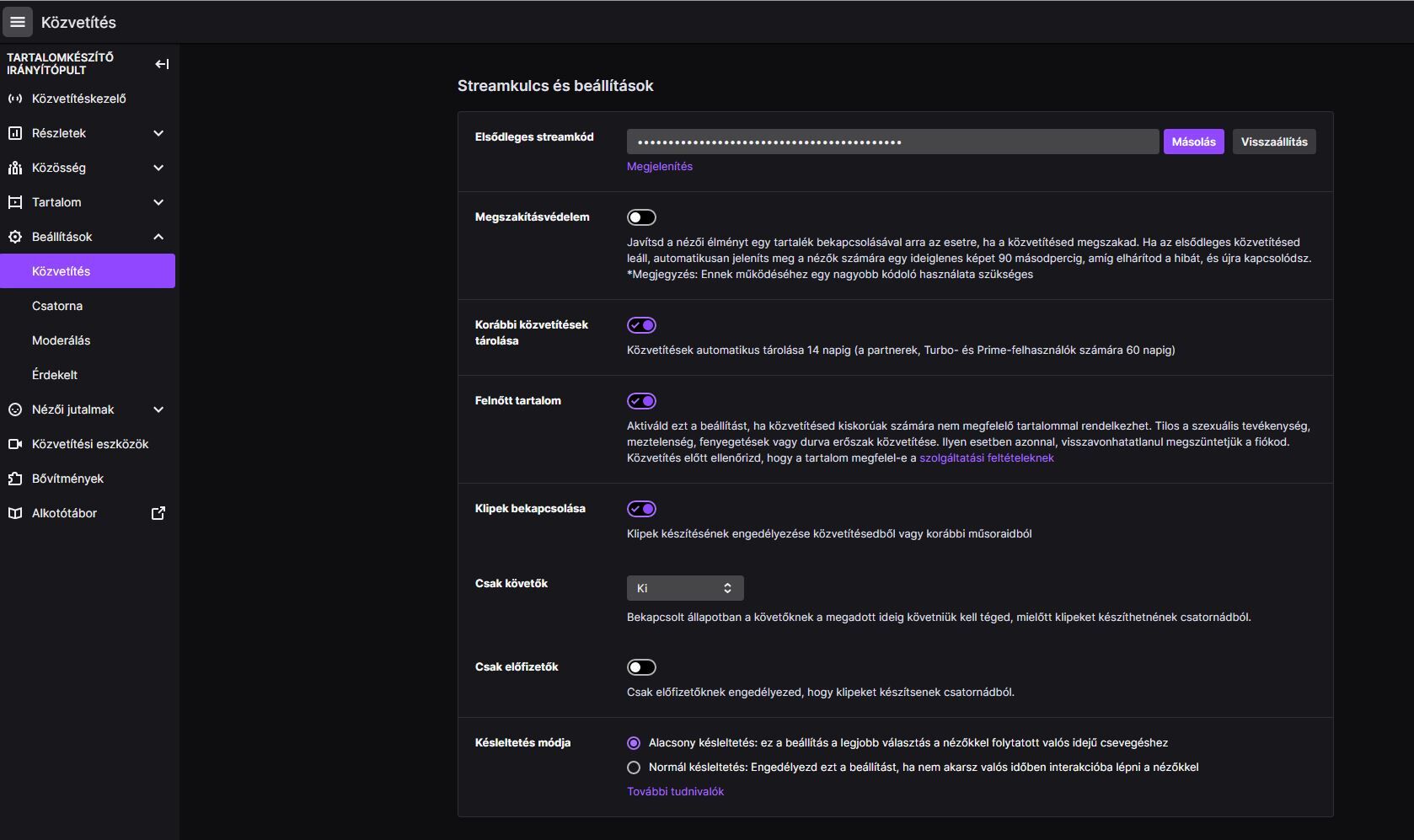Click the Elsődleges streamkód input field

pos(892,142)
